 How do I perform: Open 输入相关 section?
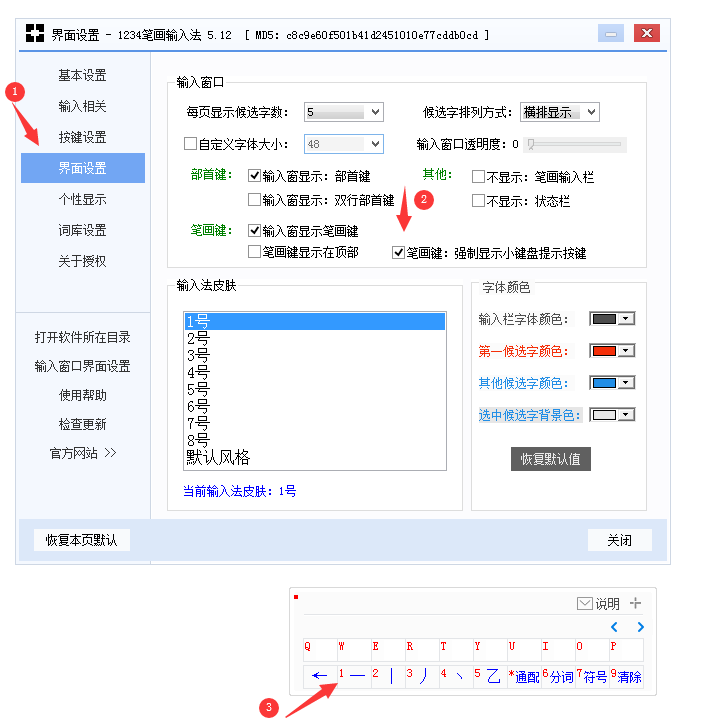click(x=82, y=106)
